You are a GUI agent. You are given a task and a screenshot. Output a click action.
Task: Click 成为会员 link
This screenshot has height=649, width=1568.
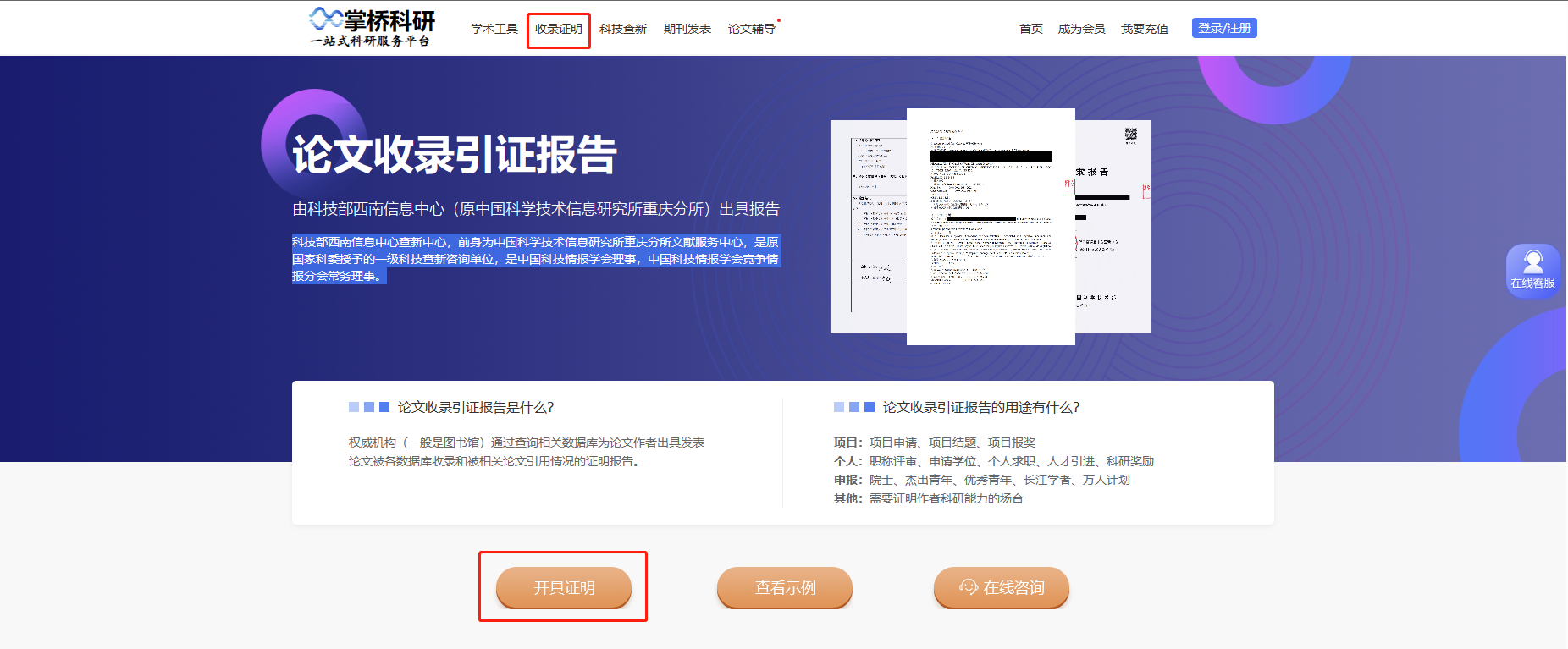[1081, 29]
